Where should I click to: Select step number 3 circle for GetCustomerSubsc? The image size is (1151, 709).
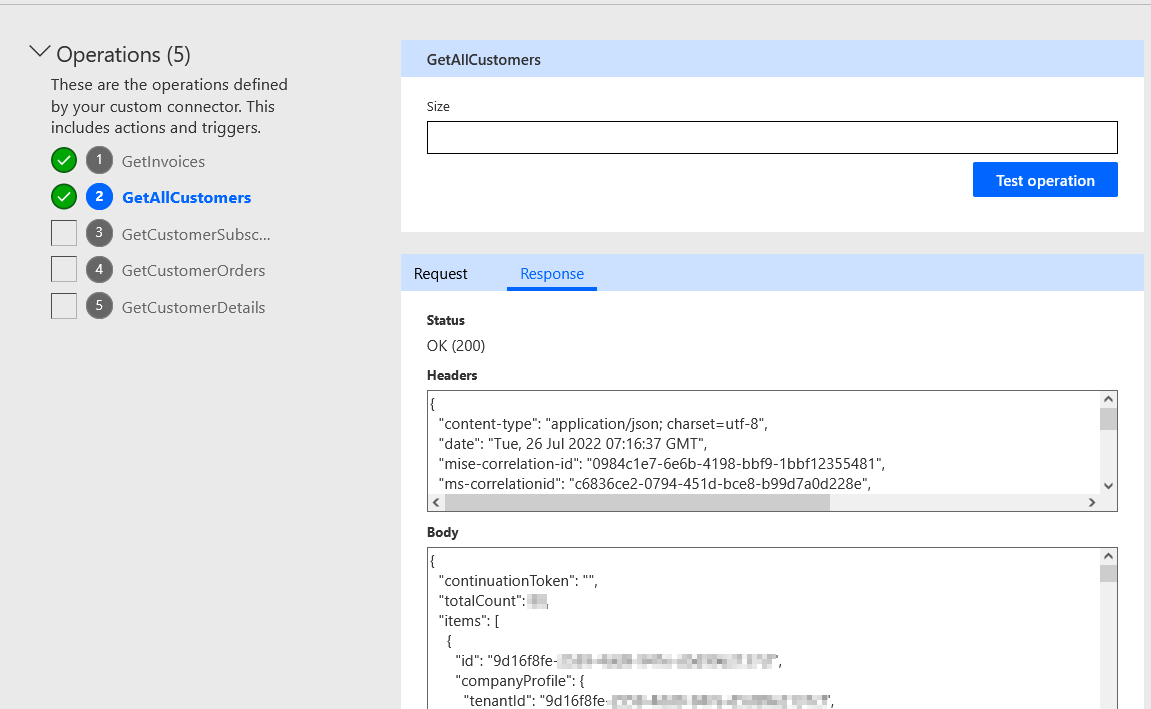click(x=99, y=233)
